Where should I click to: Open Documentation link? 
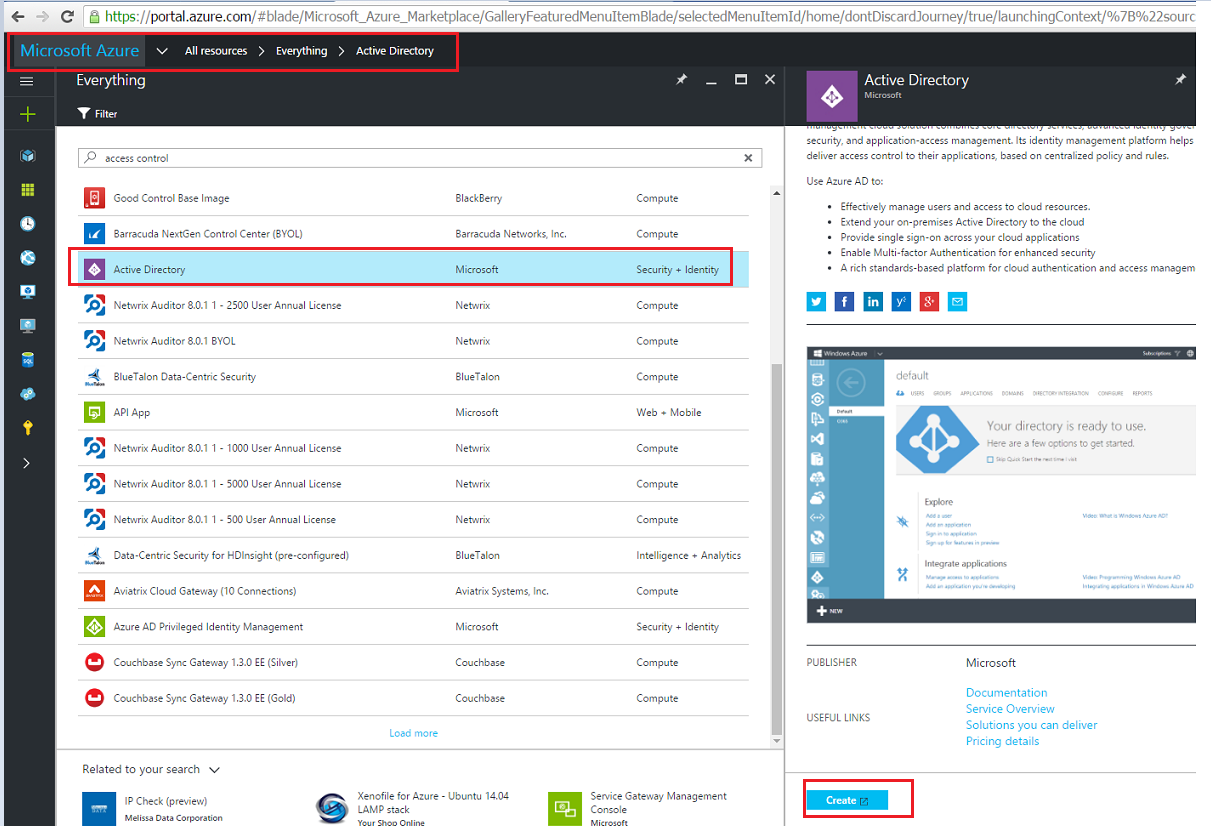click(x=1006, y=693)
